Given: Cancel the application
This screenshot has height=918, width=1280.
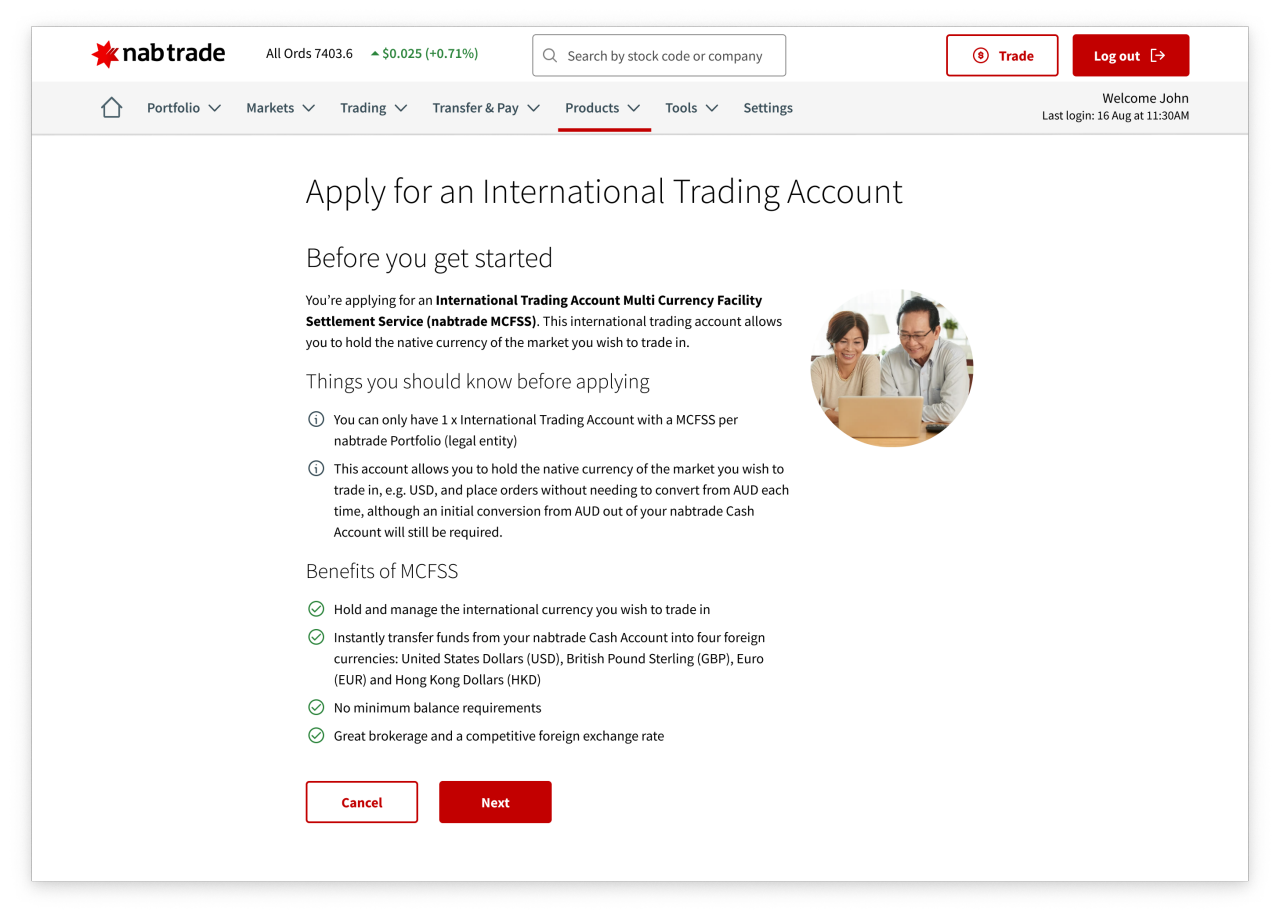Looking at the screenshot, I should click(362, 802).
